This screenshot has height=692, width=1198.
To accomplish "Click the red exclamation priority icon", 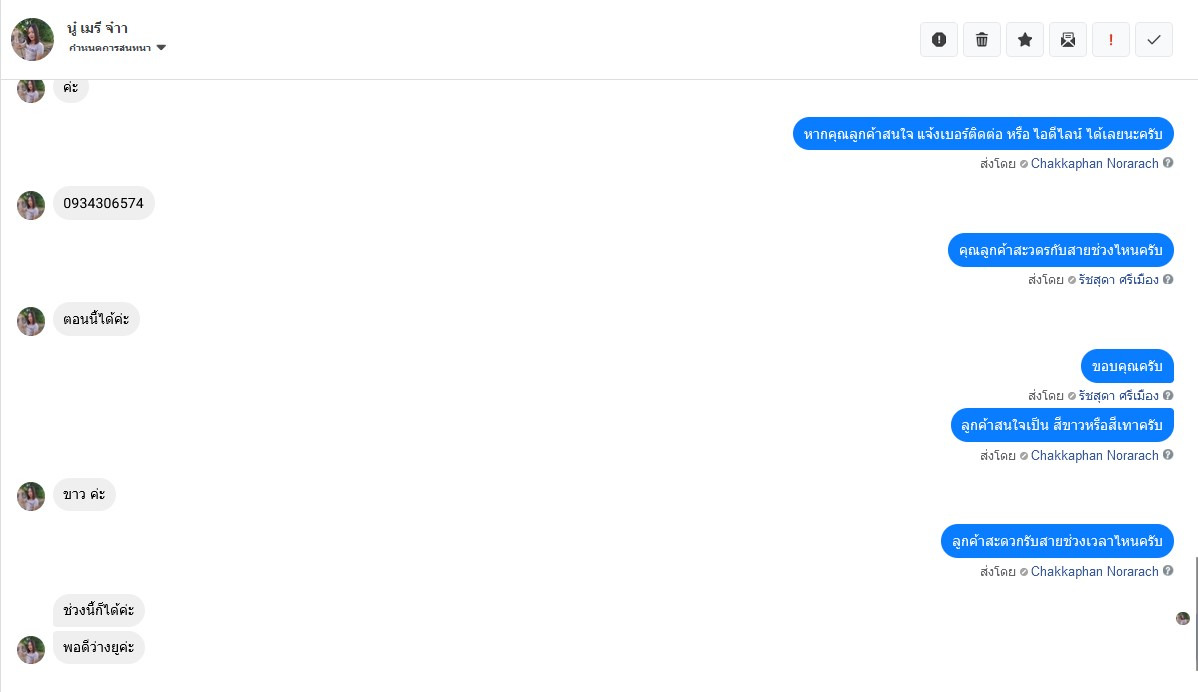I will click(x=1110, y=40).
